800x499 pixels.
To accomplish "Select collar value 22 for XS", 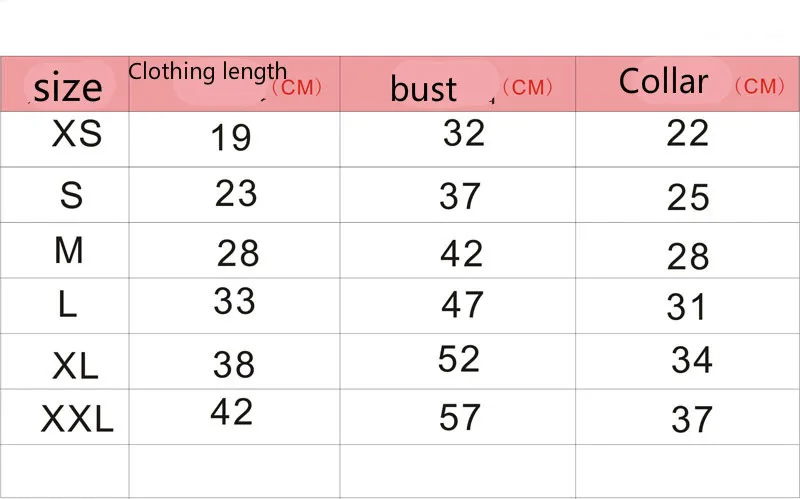I will tap(687, 133).
